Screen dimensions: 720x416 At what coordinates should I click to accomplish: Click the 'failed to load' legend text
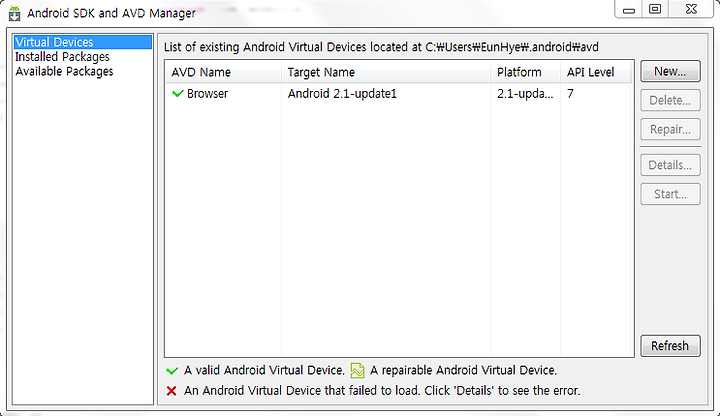[x=382, y=391]
